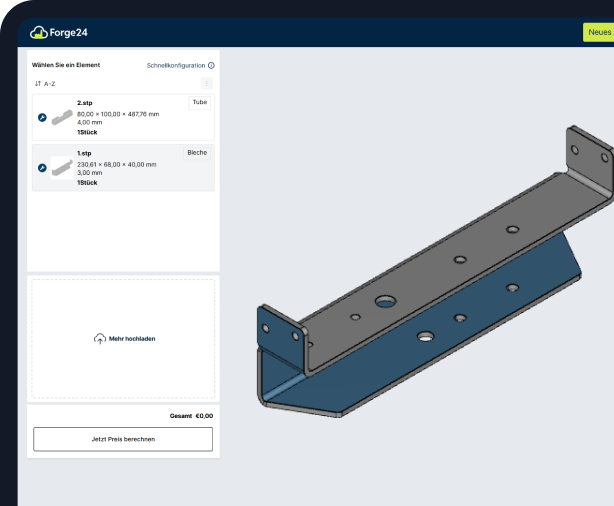Select the 1.stp thumbnail preview

[62, 167]
